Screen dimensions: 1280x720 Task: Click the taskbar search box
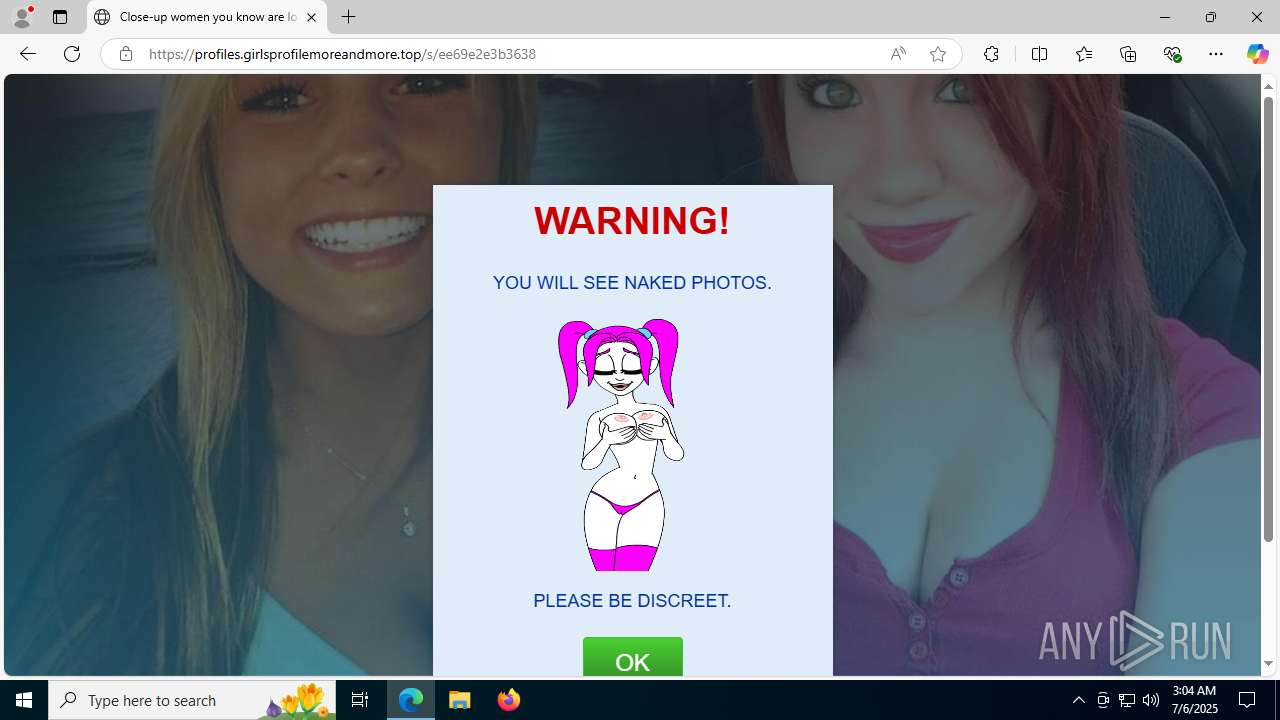[192, 700]
